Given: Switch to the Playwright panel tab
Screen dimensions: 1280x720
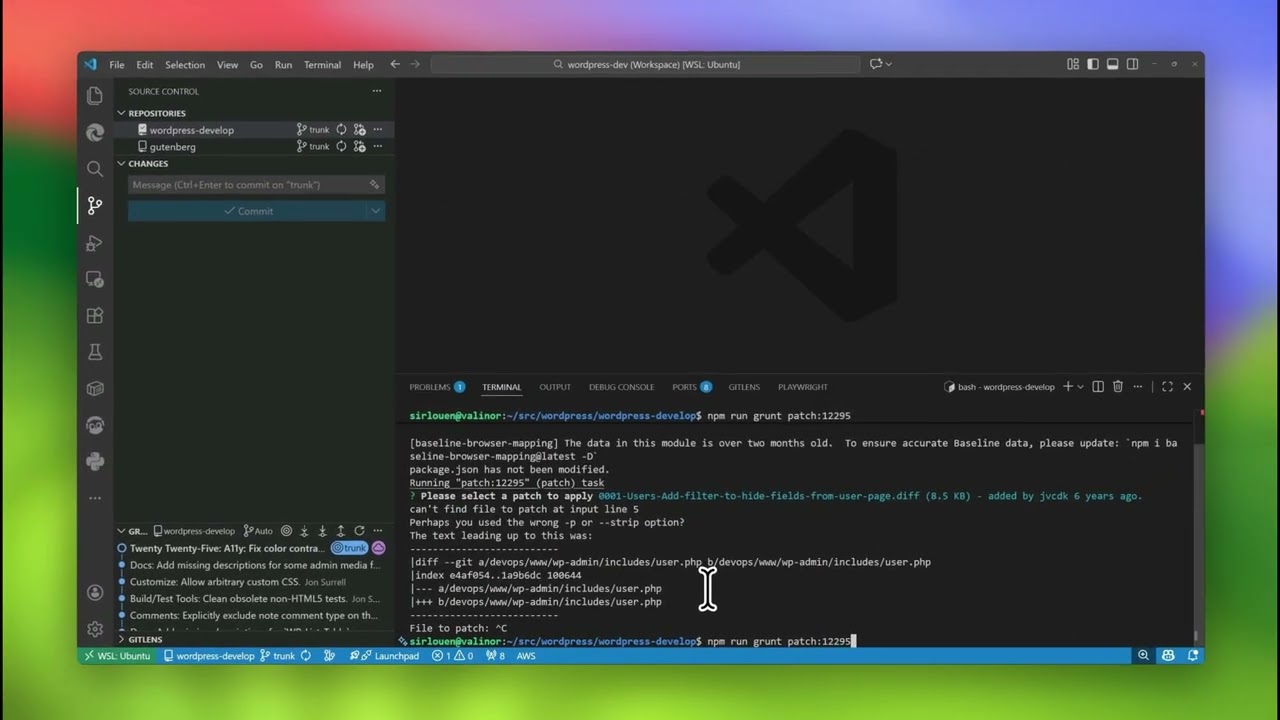Looking at the screenshot, I should 803,387.
